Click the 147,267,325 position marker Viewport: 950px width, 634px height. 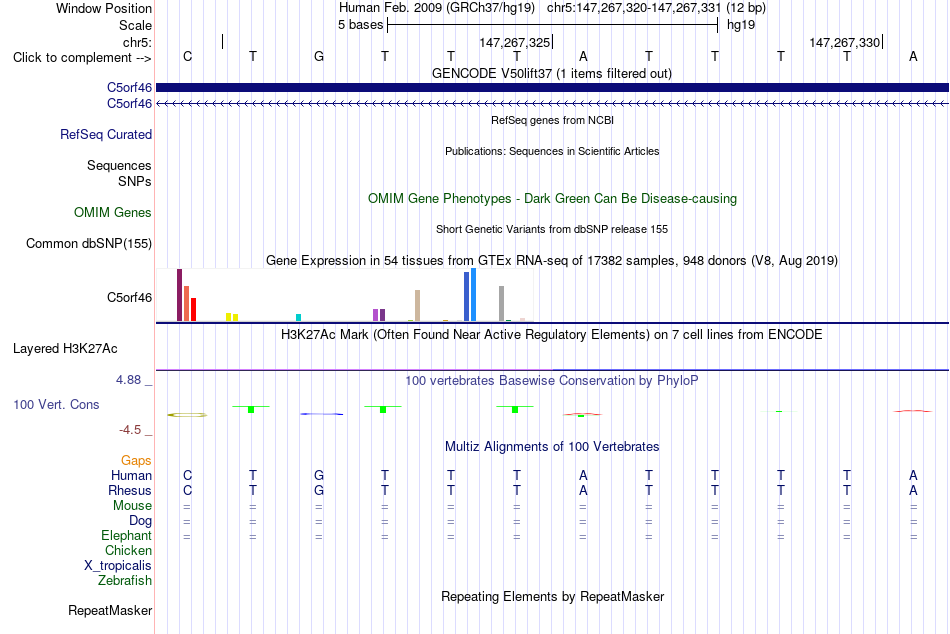pyautogui.click(x=514, y=42)
